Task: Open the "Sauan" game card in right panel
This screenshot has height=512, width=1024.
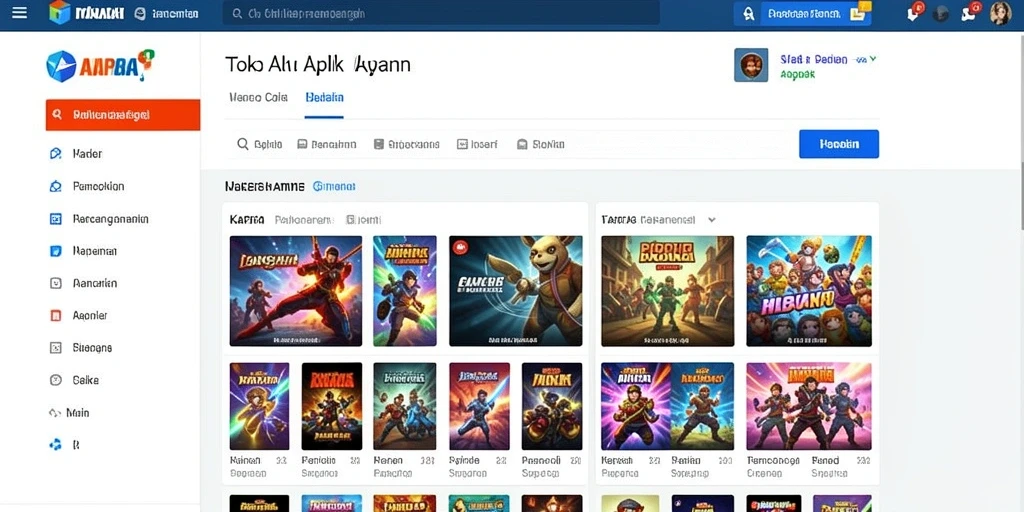Action: [x=703, y=406]
